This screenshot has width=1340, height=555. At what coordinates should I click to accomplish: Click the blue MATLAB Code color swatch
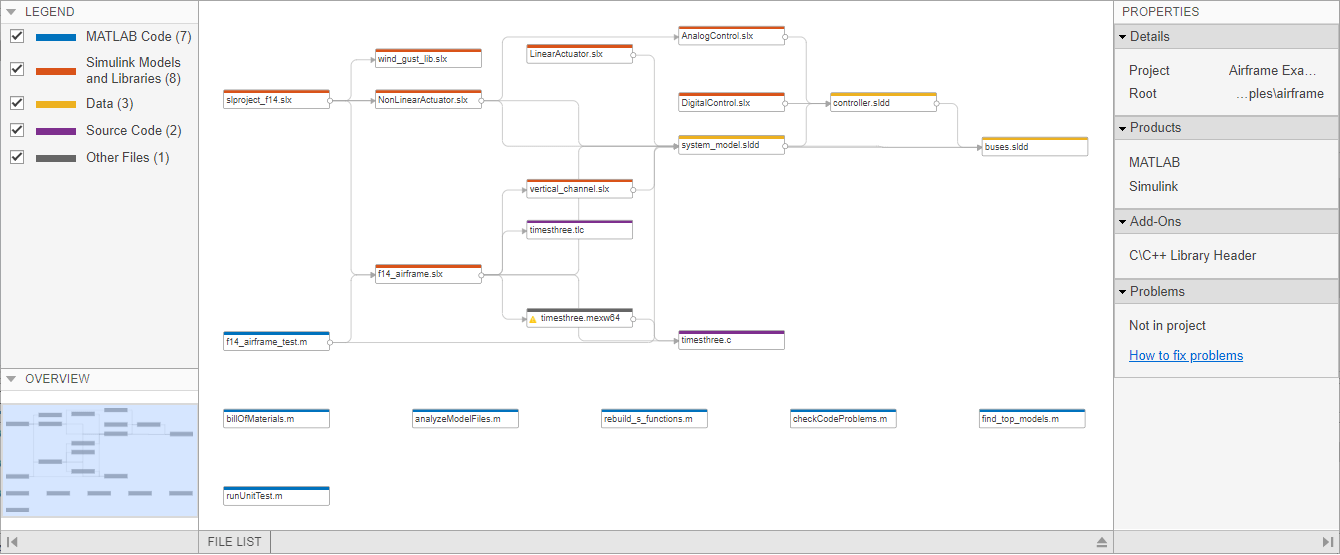pos(56,37)
